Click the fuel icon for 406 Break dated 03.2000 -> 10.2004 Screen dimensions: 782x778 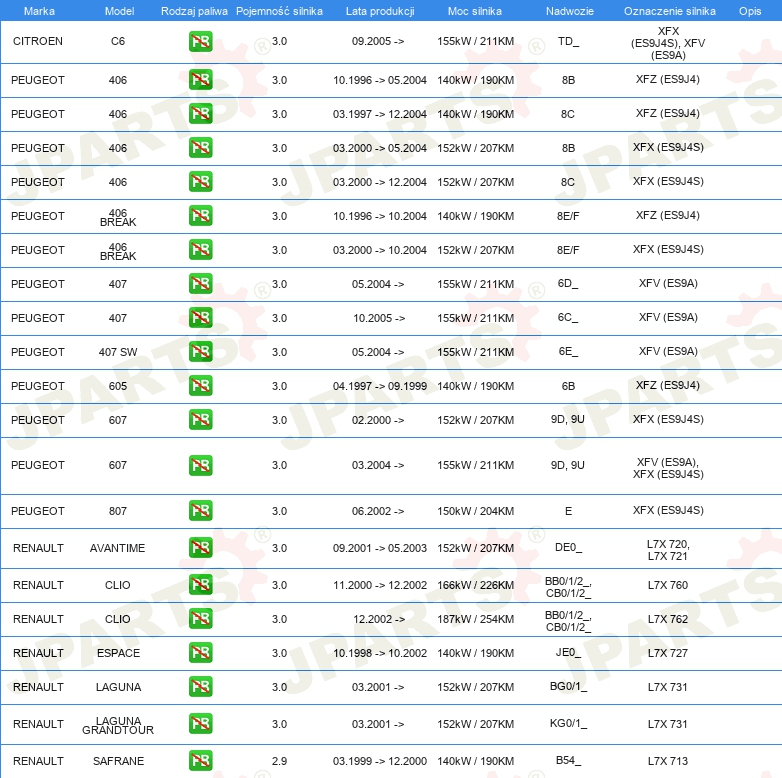[x=200, y=250]
